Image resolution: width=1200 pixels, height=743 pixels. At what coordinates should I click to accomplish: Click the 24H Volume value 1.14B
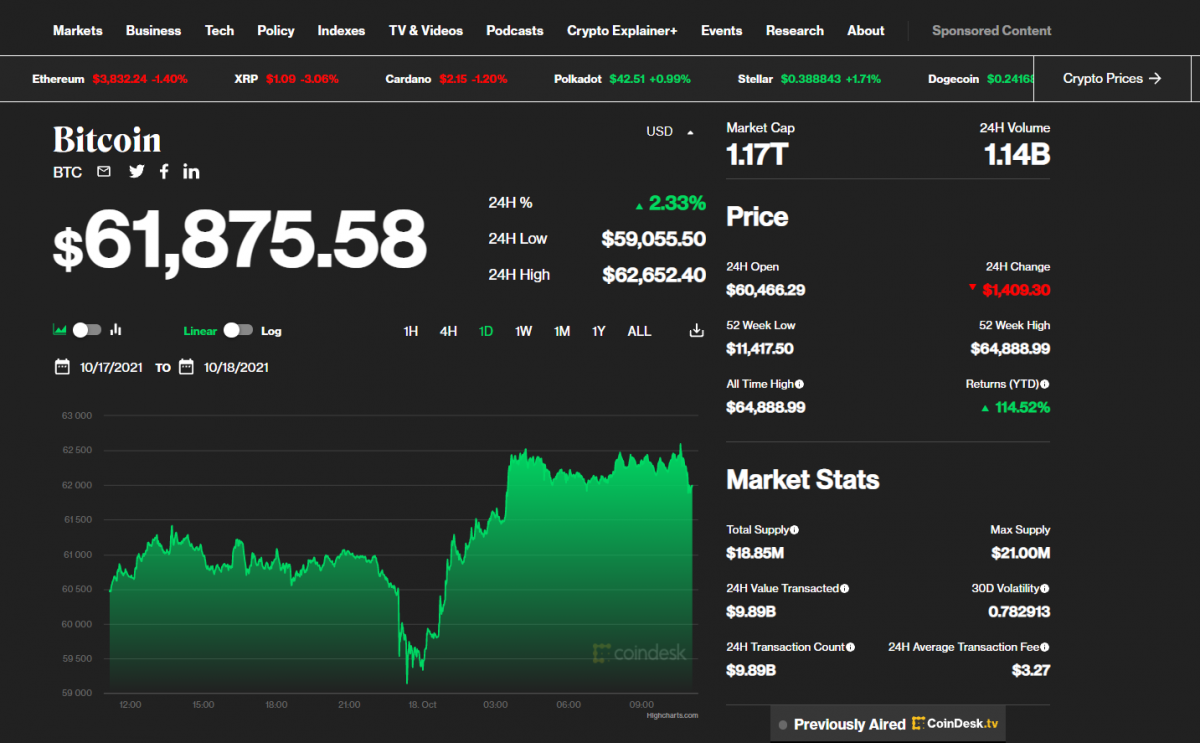click(x=1017, y=155)
